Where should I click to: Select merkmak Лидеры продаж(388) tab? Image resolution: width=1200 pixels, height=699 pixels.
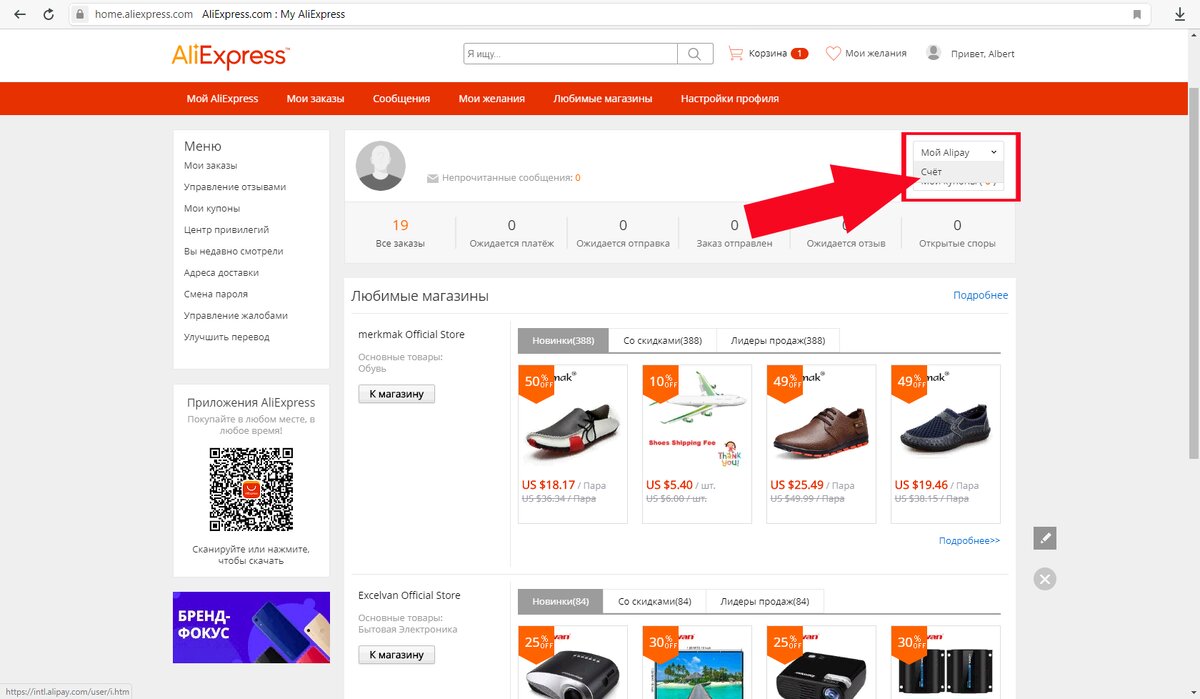click(778, 340)
